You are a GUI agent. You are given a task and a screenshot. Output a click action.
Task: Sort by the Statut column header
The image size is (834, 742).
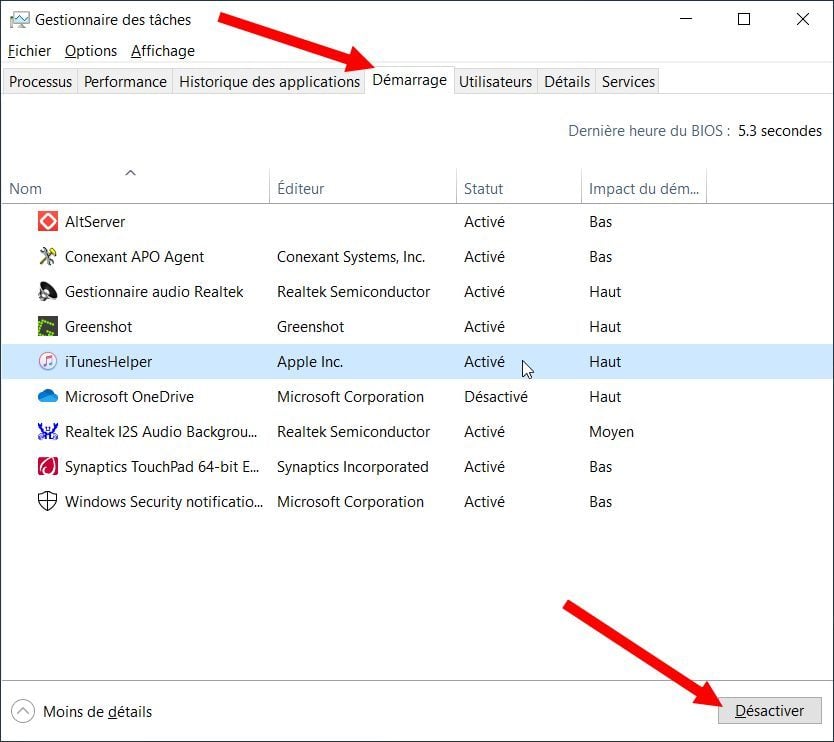[519, 188]
